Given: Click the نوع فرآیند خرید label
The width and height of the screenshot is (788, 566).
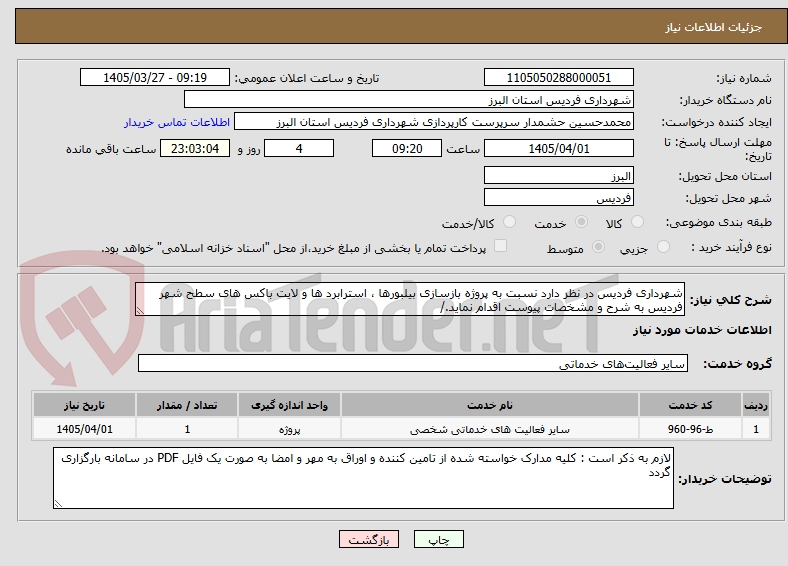Looking at the screenshot, I should click(x=731, y=247).
